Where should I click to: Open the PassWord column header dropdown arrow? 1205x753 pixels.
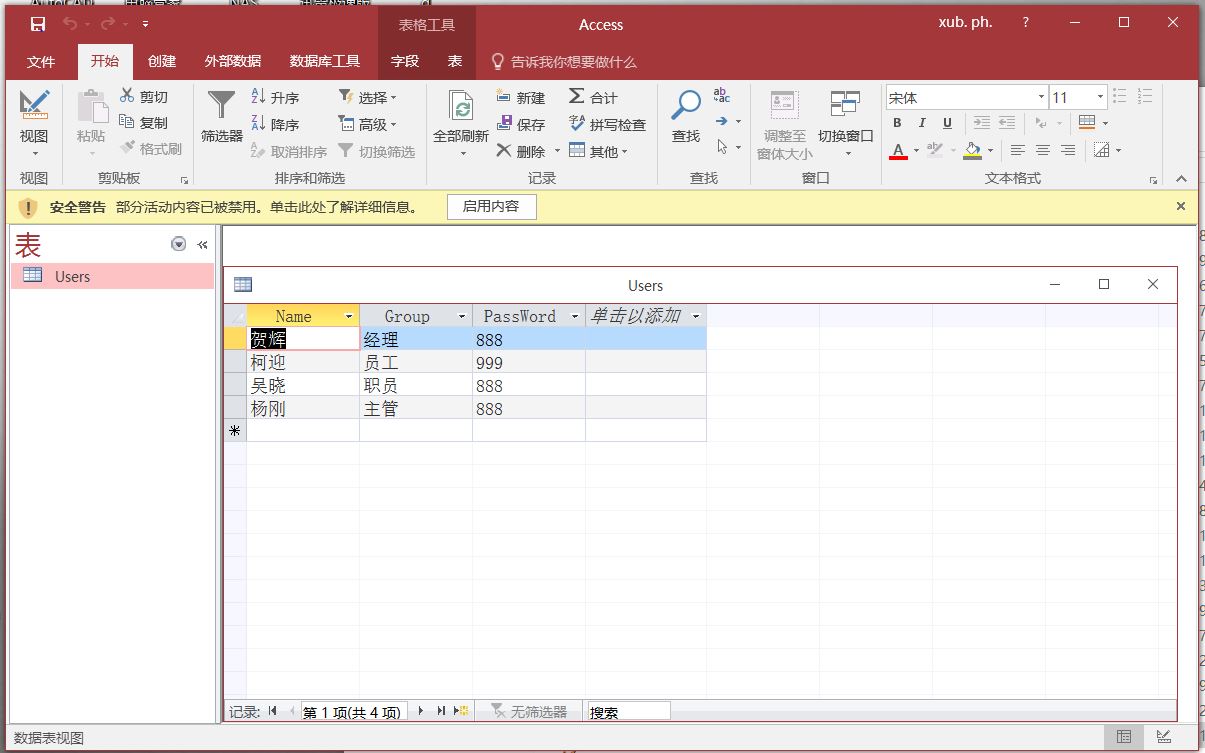click(575, 316)
